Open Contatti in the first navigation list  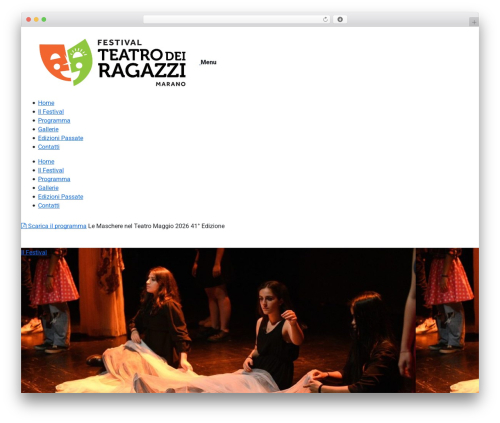pos(49,147)
